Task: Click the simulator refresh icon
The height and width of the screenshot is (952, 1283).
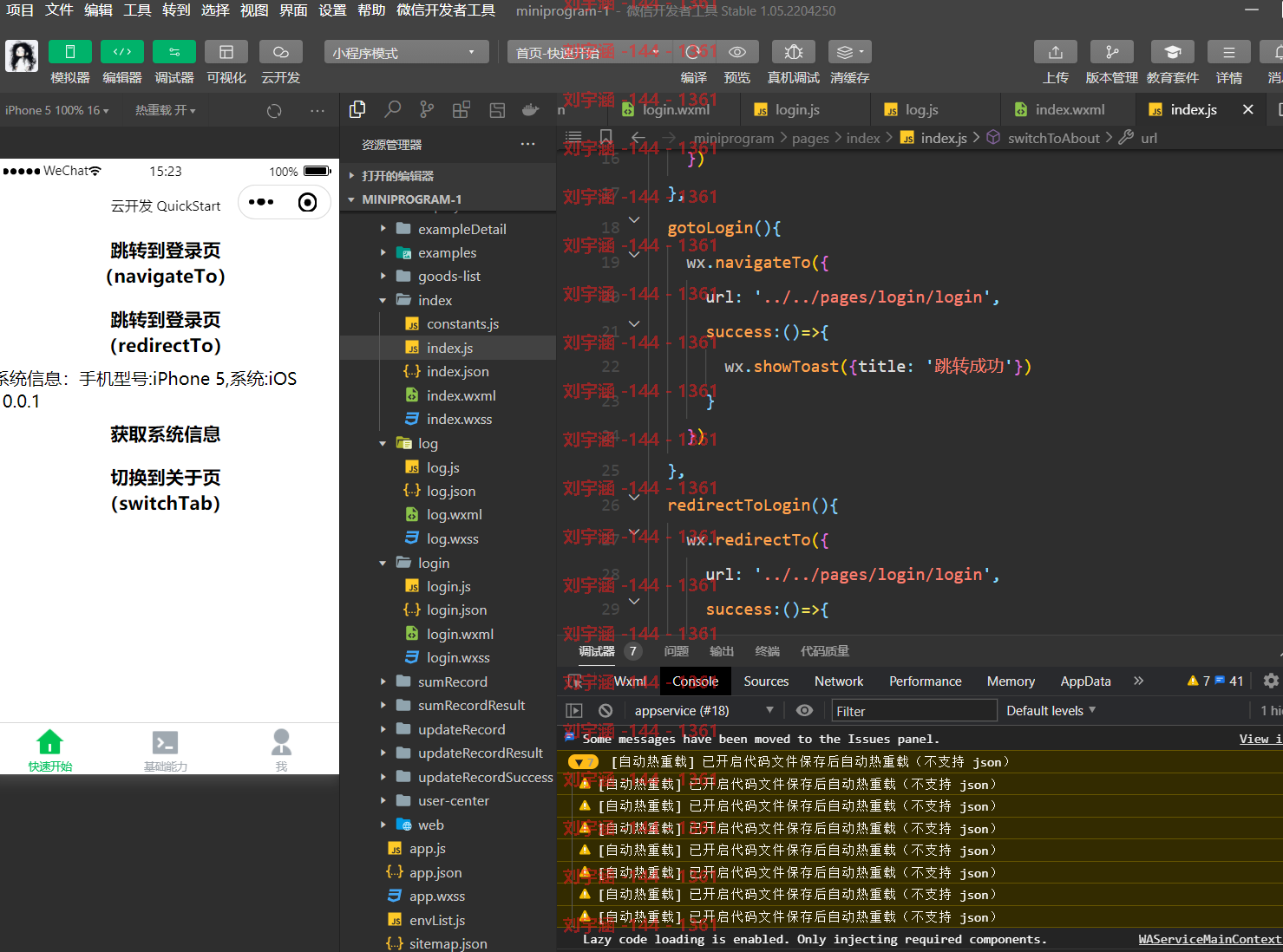Action: click(274, 111)
